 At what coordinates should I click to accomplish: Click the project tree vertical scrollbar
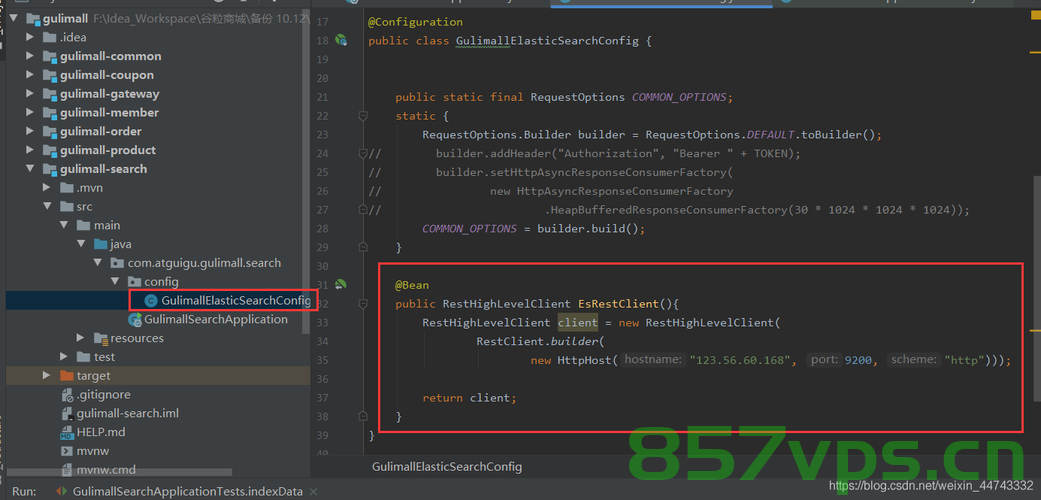(x=305, y=173)
